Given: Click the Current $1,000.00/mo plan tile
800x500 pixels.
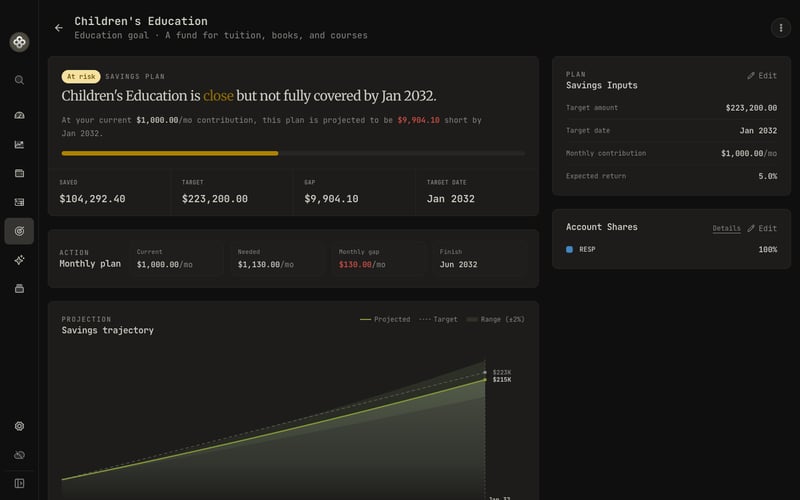Looking at the screenshot, I should [x=177, y=259].
